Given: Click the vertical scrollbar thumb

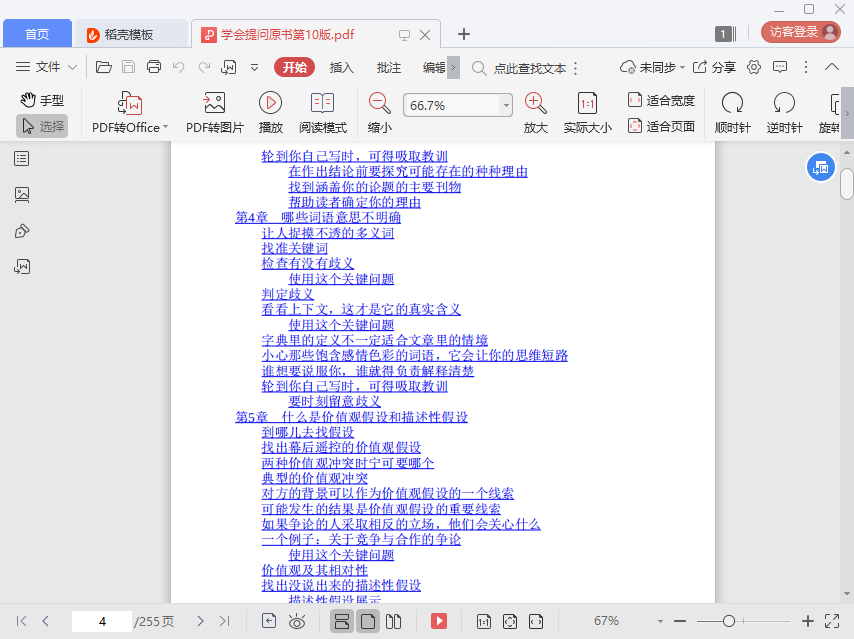Looking at the screenshot, I should [846, 184].
